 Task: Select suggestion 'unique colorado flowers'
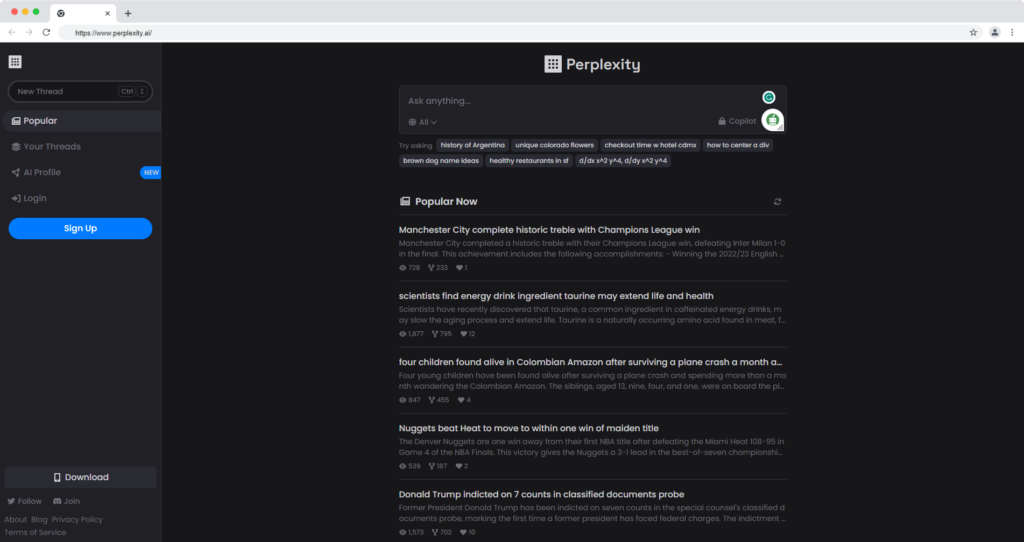pyautogui.click(x=554, y=145)
